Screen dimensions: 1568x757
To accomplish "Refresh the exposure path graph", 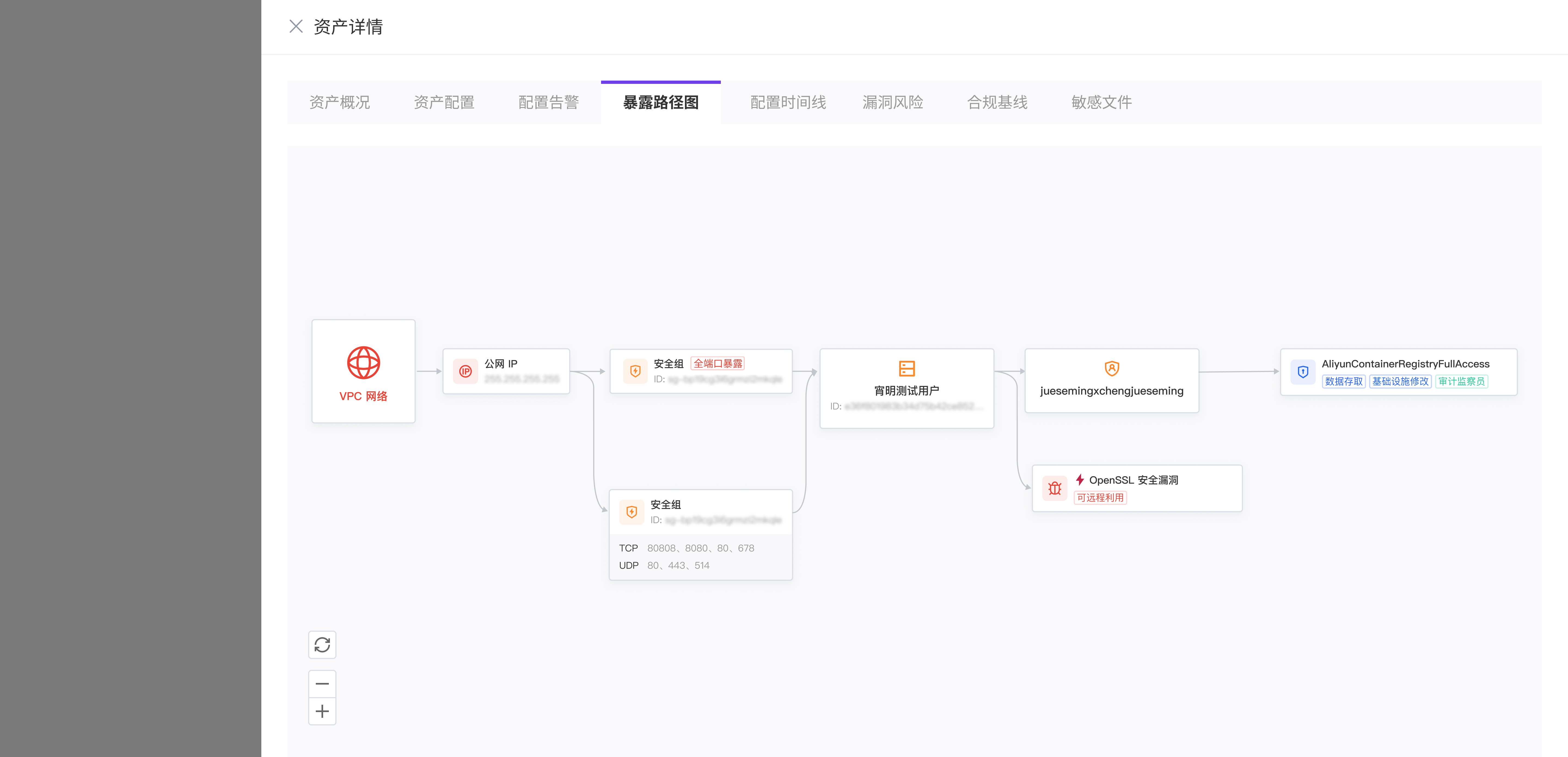I will tap(322, 644).
